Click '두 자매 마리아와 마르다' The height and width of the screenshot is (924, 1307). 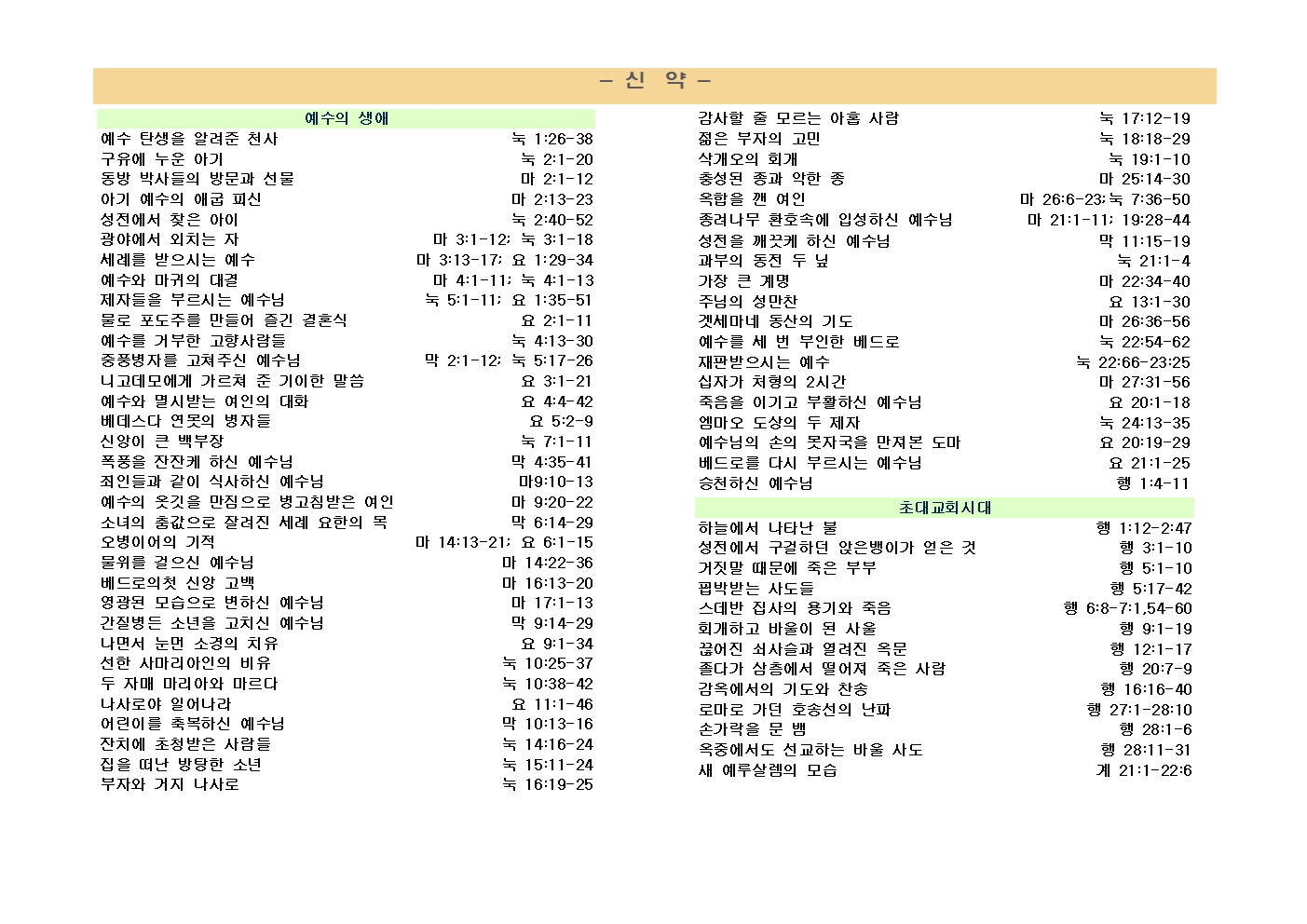pyautogui.click(x=189, y=684)
